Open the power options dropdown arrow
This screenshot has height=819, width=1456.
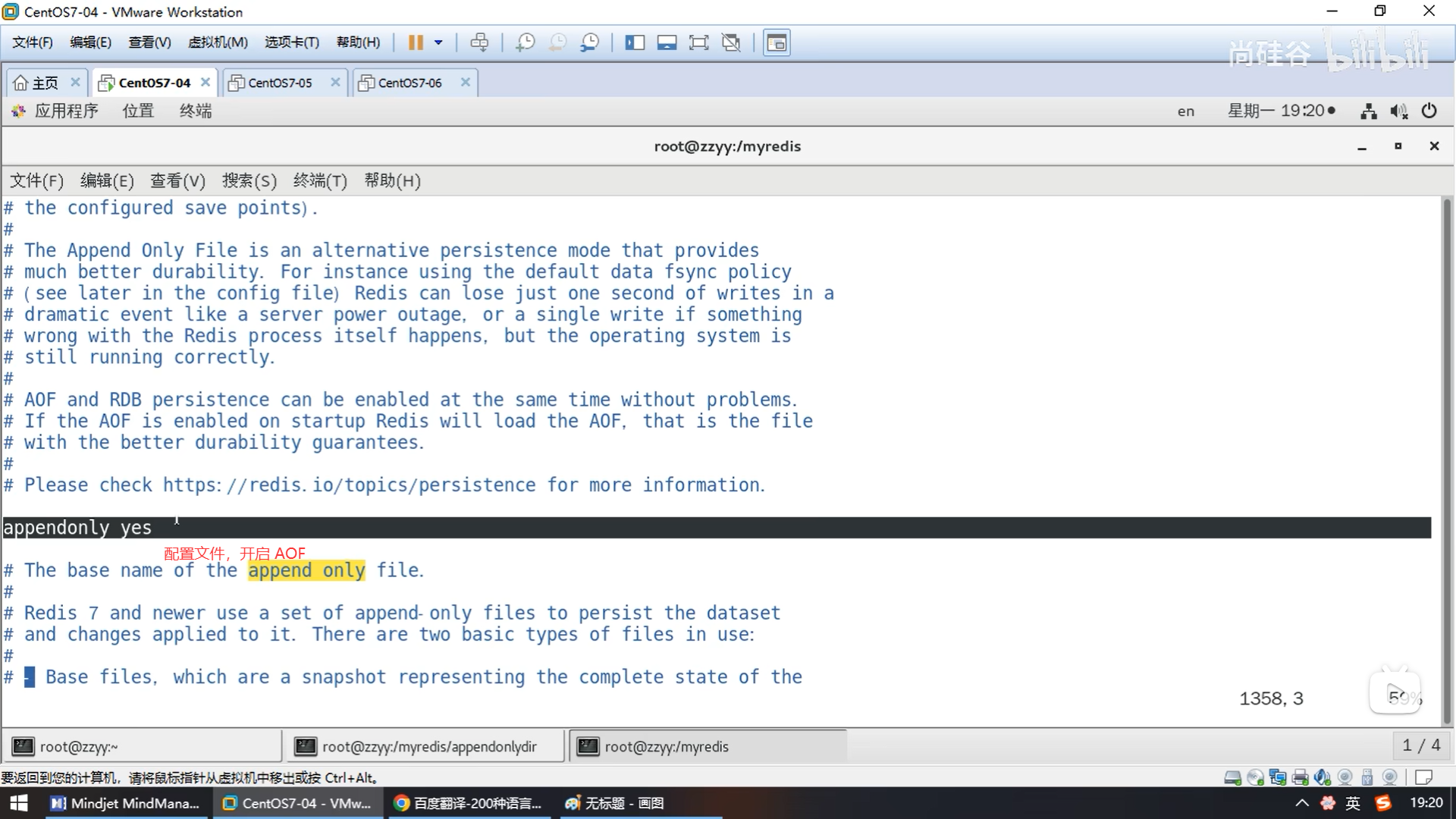(438, 42)
